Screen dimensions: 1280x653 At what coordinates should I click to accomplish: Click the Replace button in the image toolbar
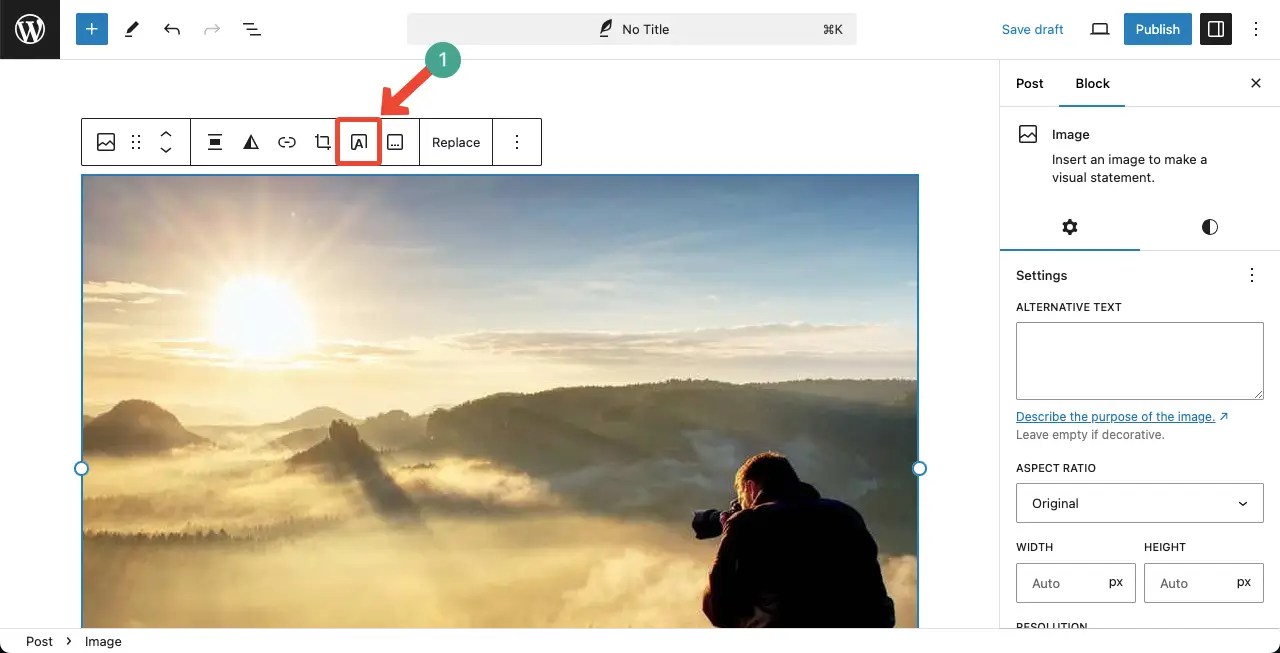pyautogui.click(x=456, y=141)
